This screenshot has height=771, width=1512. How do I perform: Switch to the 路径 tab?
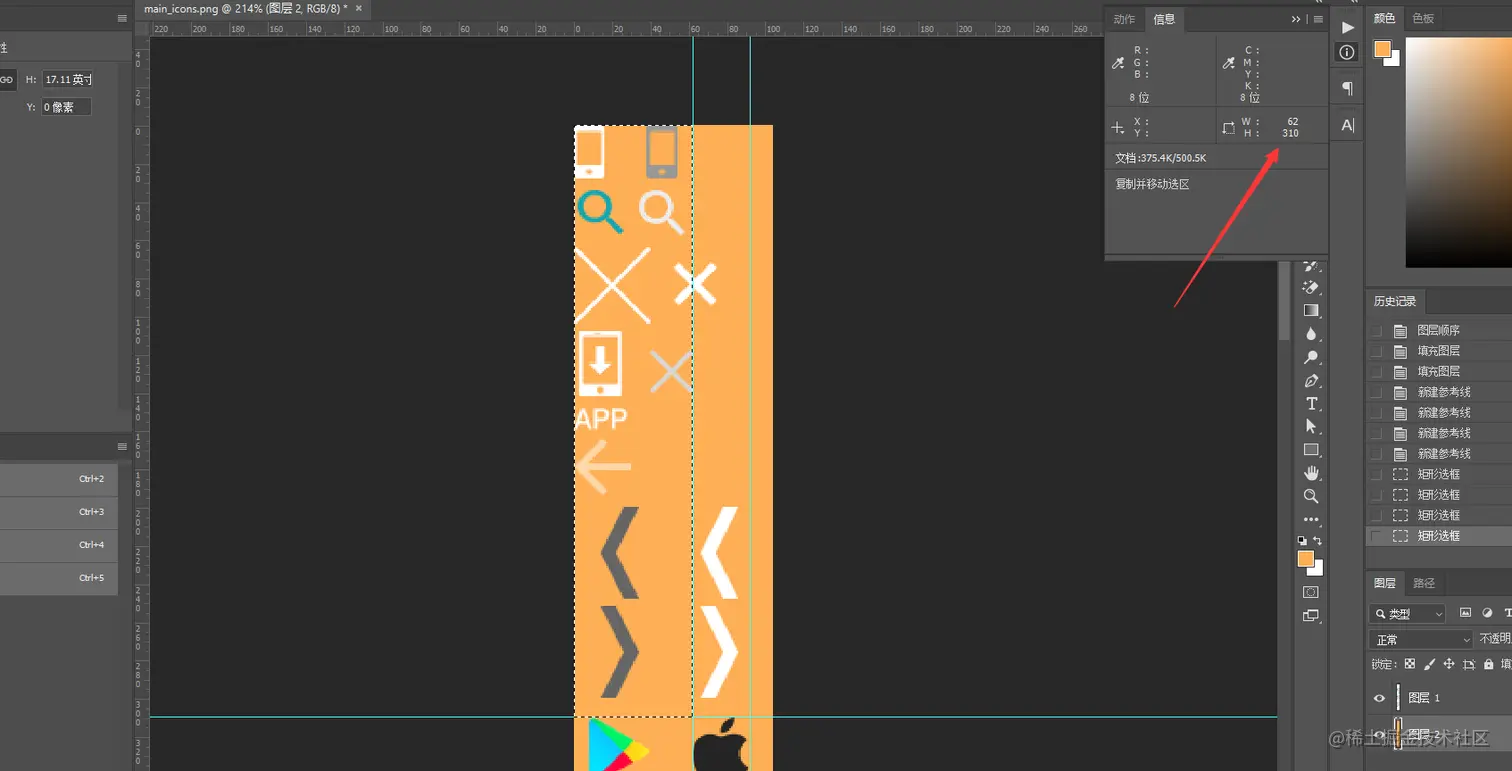1424,583
